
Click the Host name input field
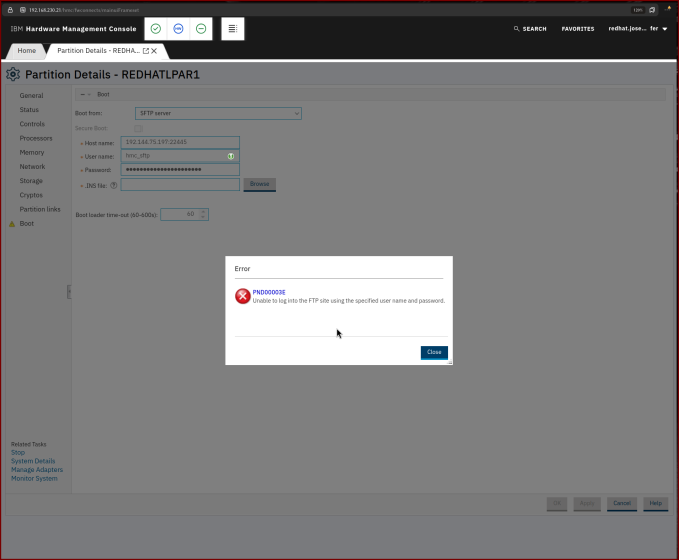click(x=180, y=142)
